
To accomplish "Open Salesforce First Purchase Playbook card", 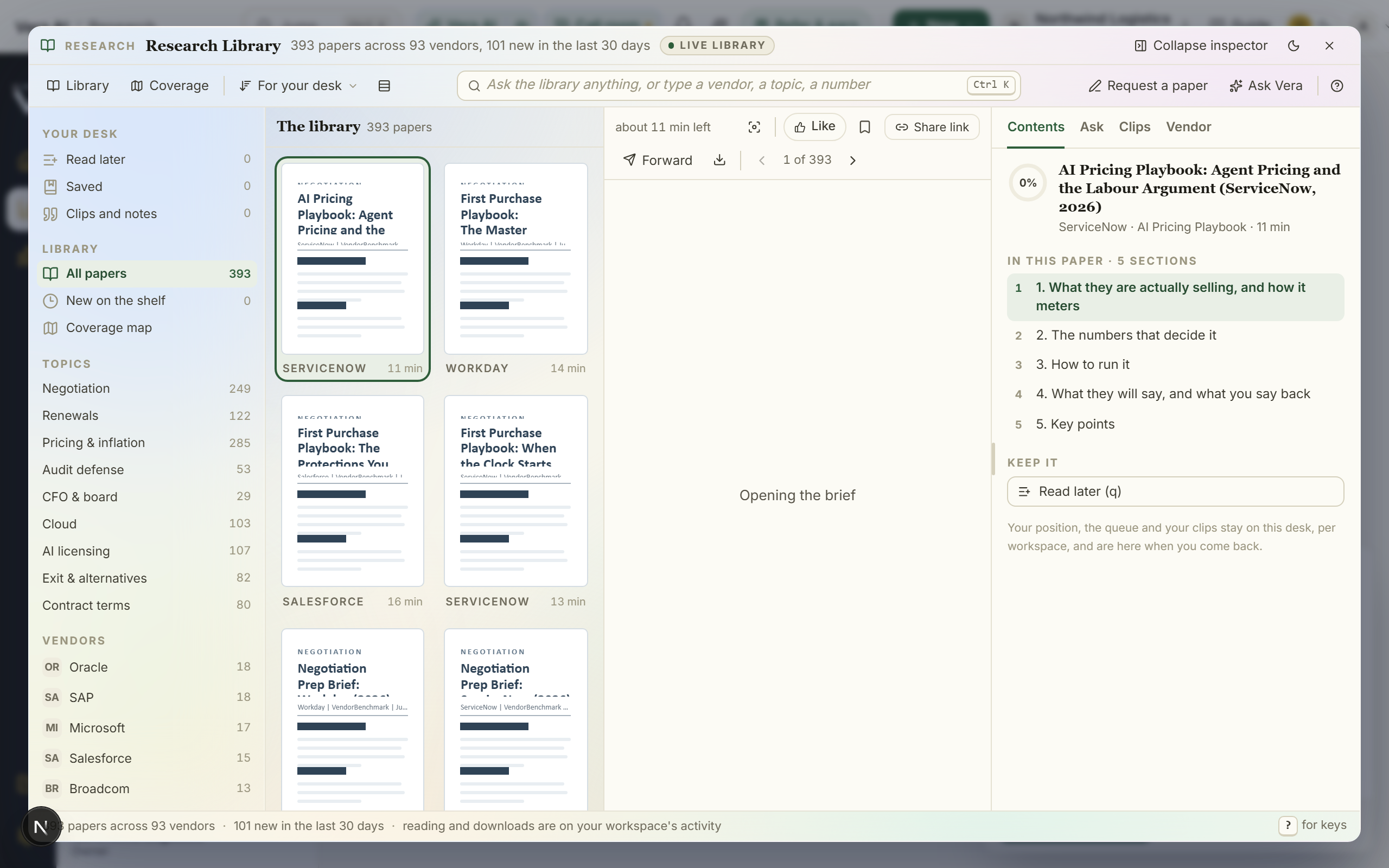I will [x=353, y=502].
